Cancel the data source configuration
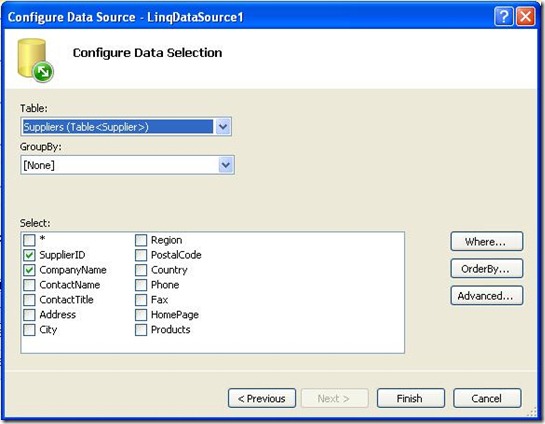 tap(487, 398)
